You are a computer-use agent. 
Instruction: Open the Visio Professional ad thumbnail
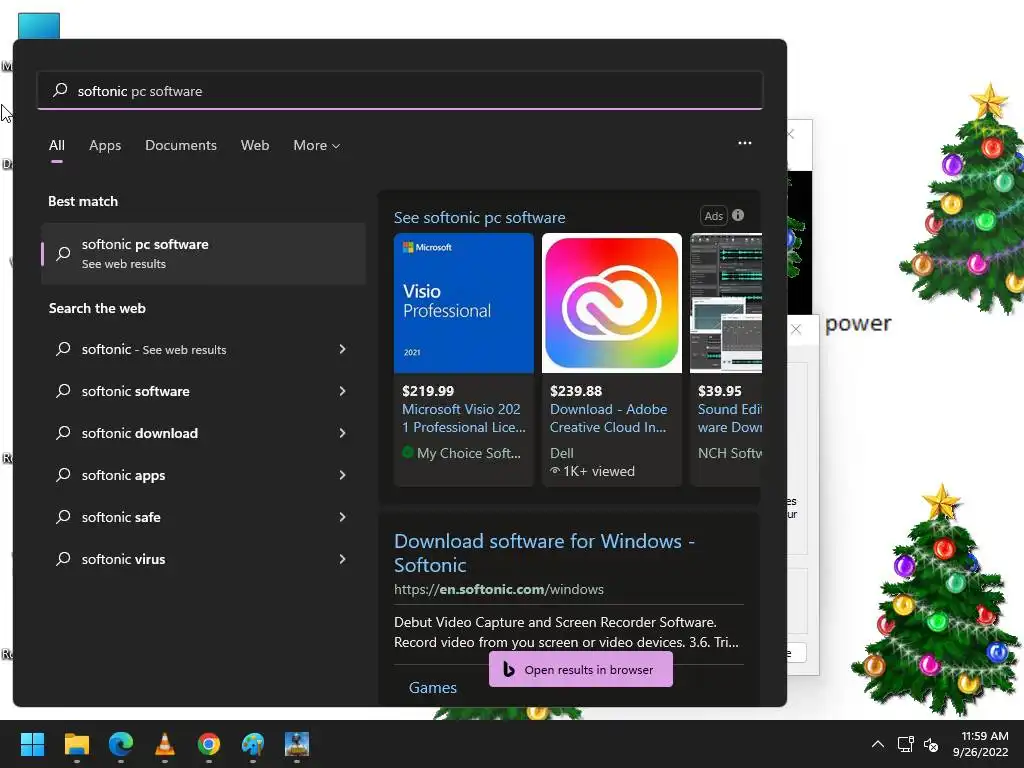point(464,303)
